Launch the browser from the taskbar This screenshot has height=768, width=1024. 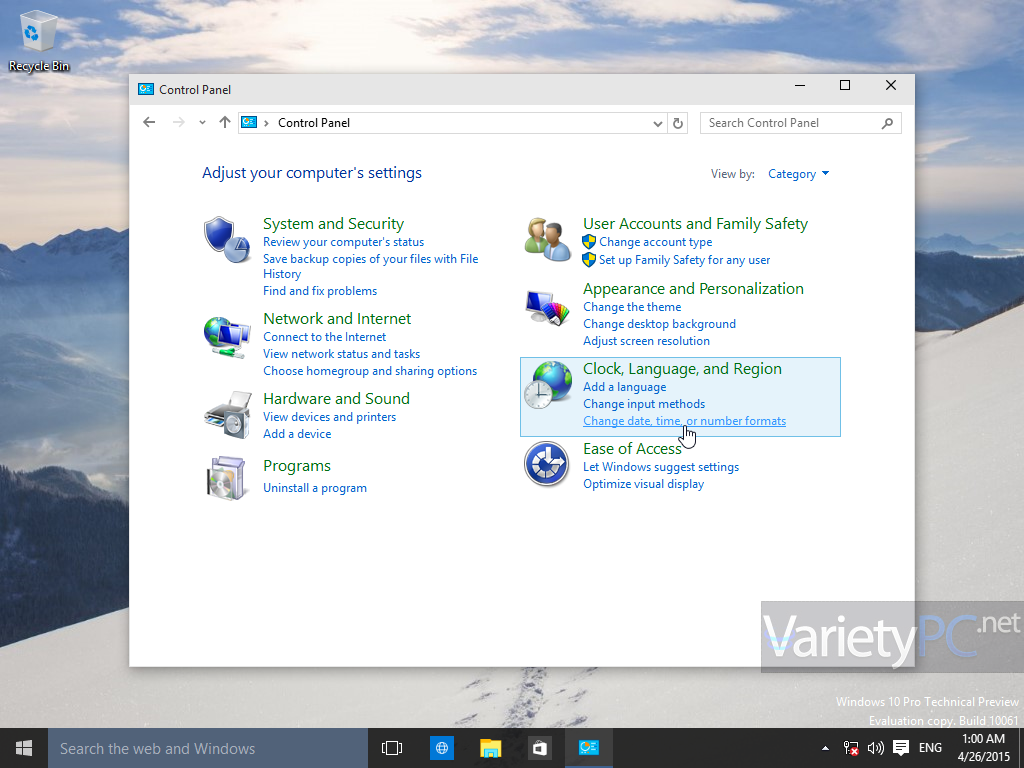click(441, 748)
